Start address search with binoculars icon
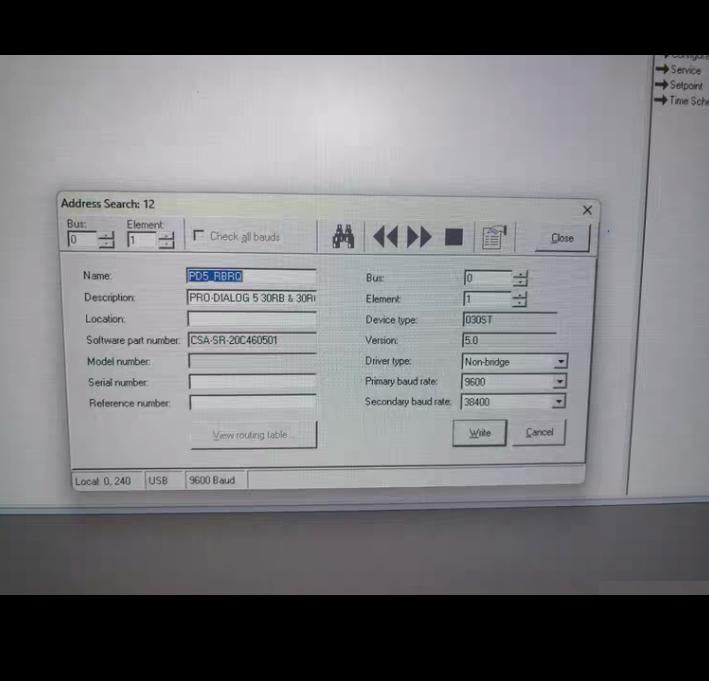Viewport: 709px width, 681px height. click(343, 236)
